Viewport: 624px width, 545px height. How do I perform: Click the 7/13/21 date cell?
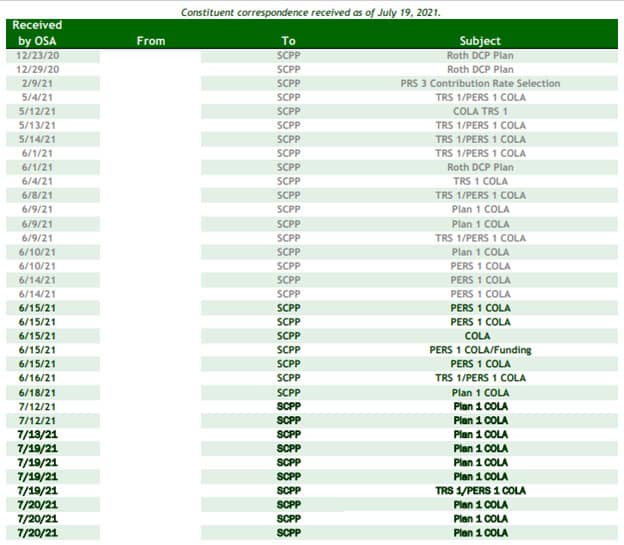(x=38, y=434)
